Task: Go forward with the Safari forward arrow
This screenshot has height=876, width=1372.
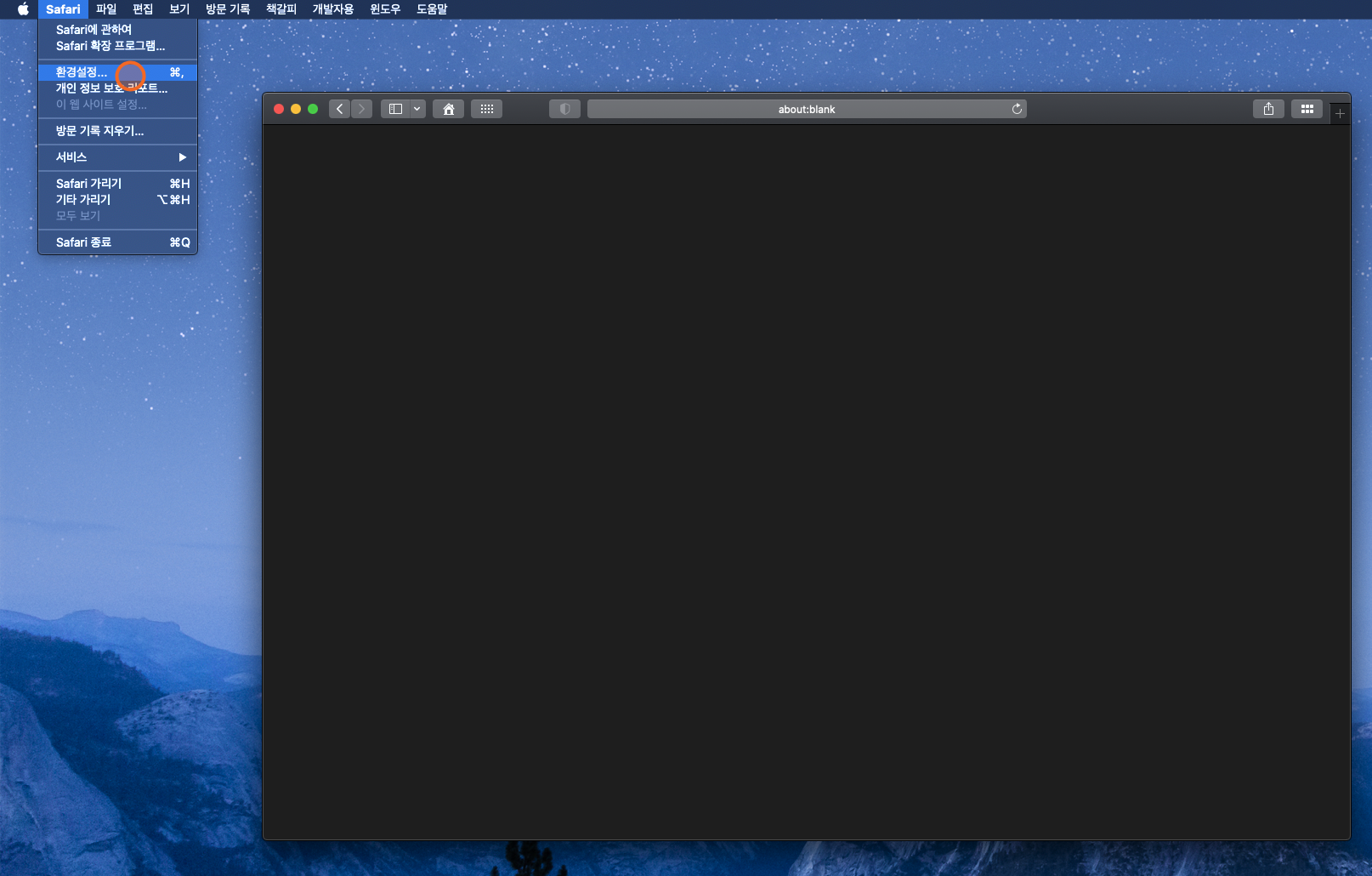Action: coord(361,109)
